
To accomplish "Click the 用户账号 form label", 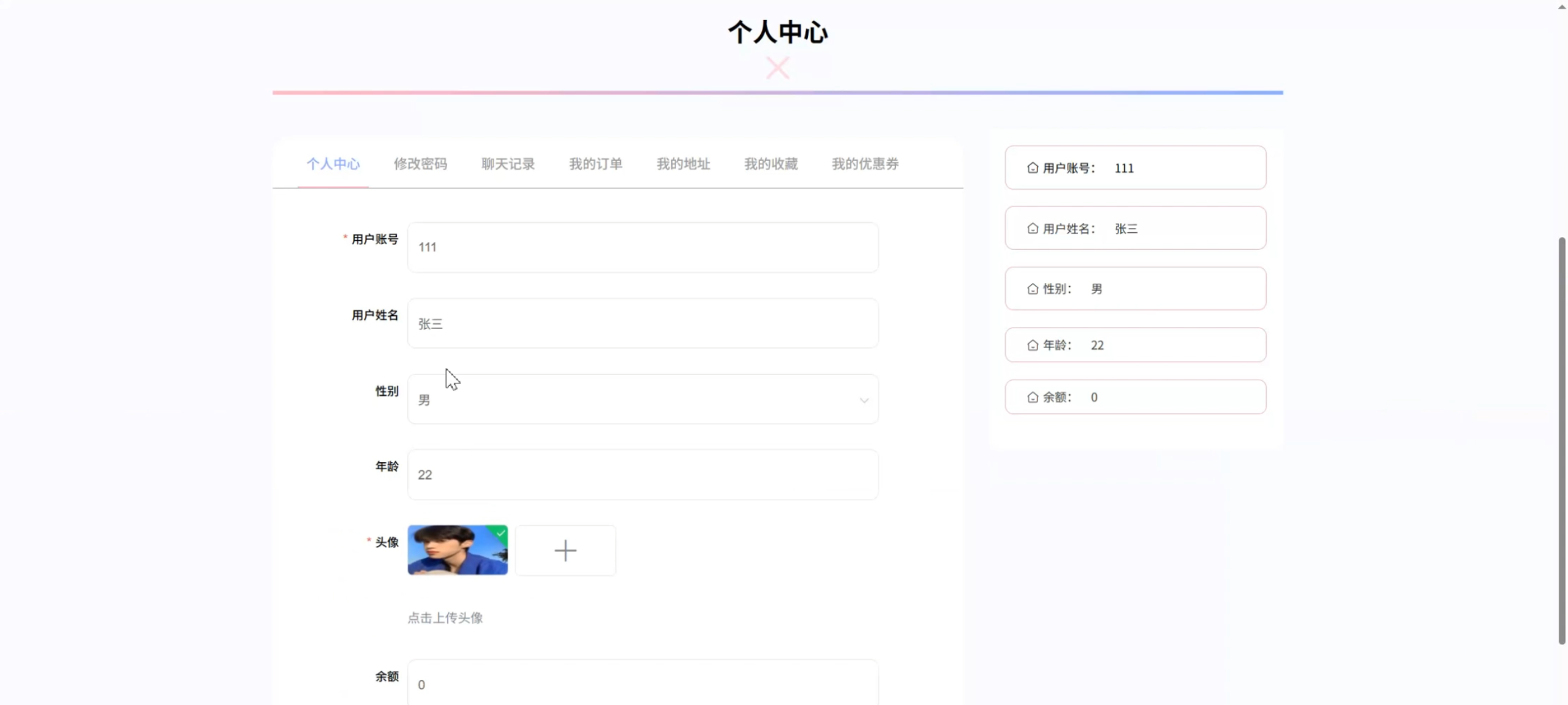I will pos(374,239).
